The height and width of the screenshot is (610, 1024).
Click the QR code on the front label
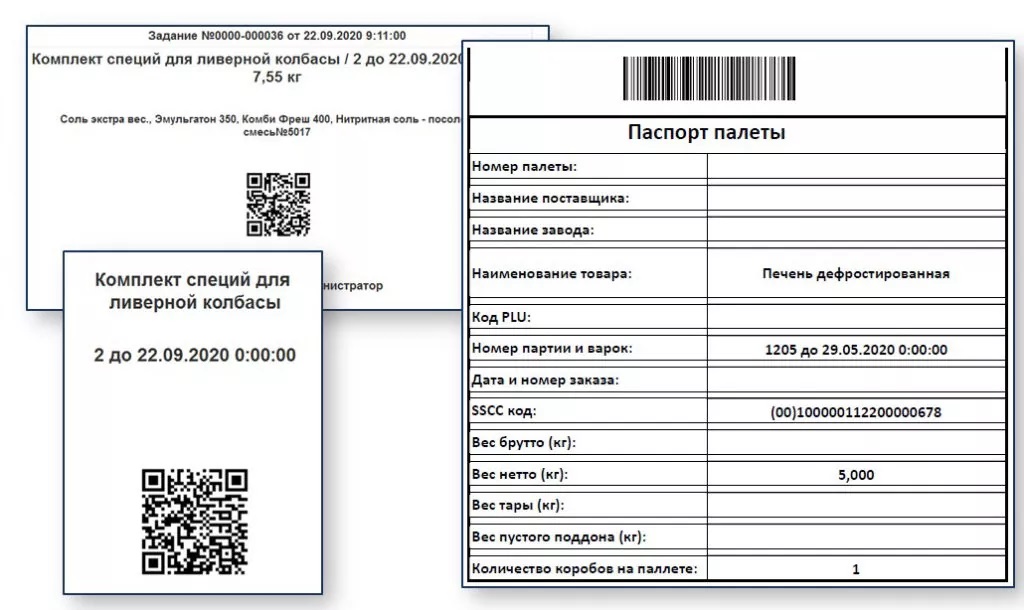[194, 522]
